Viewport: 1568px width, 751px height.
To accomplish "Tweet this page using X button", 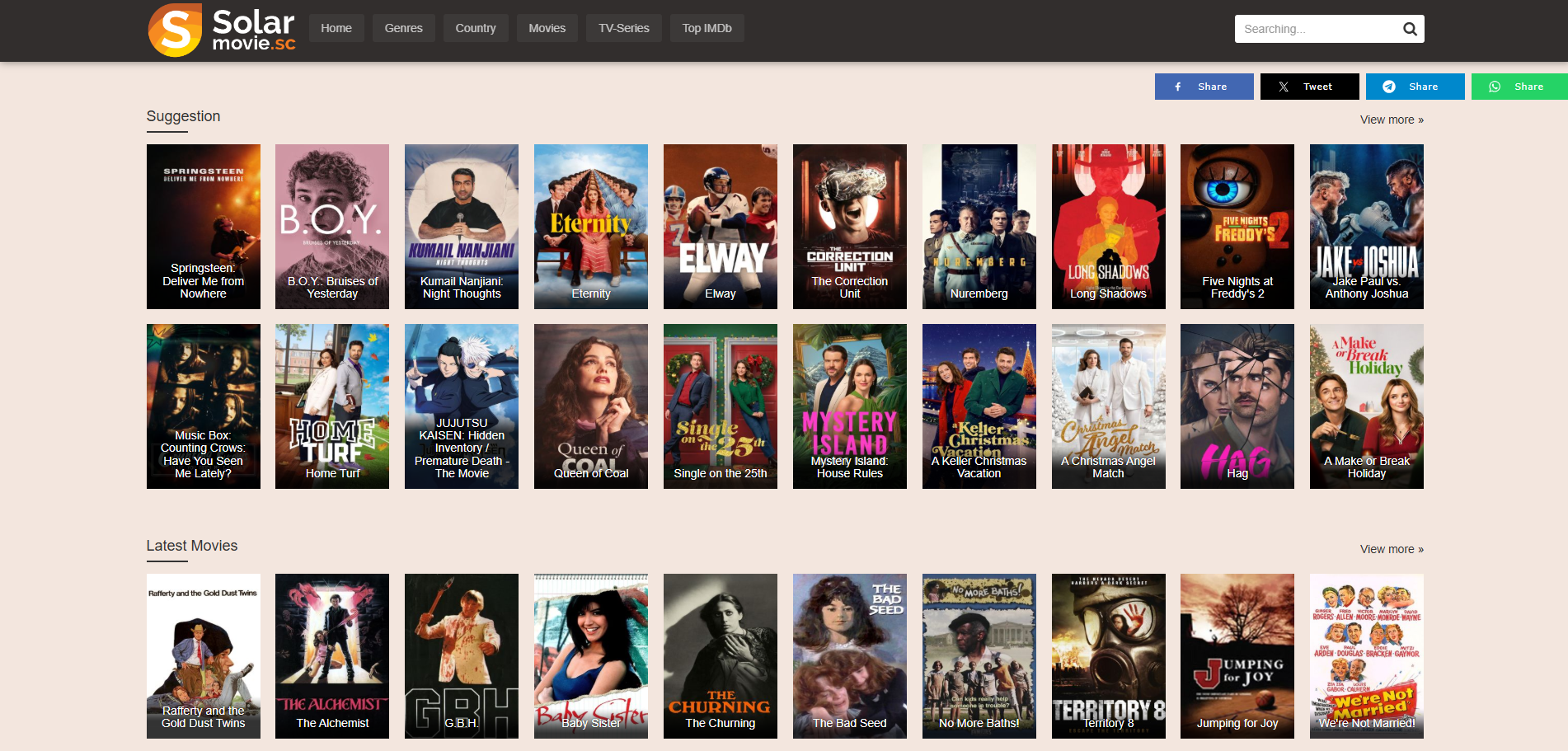I will click(1309, 87).
